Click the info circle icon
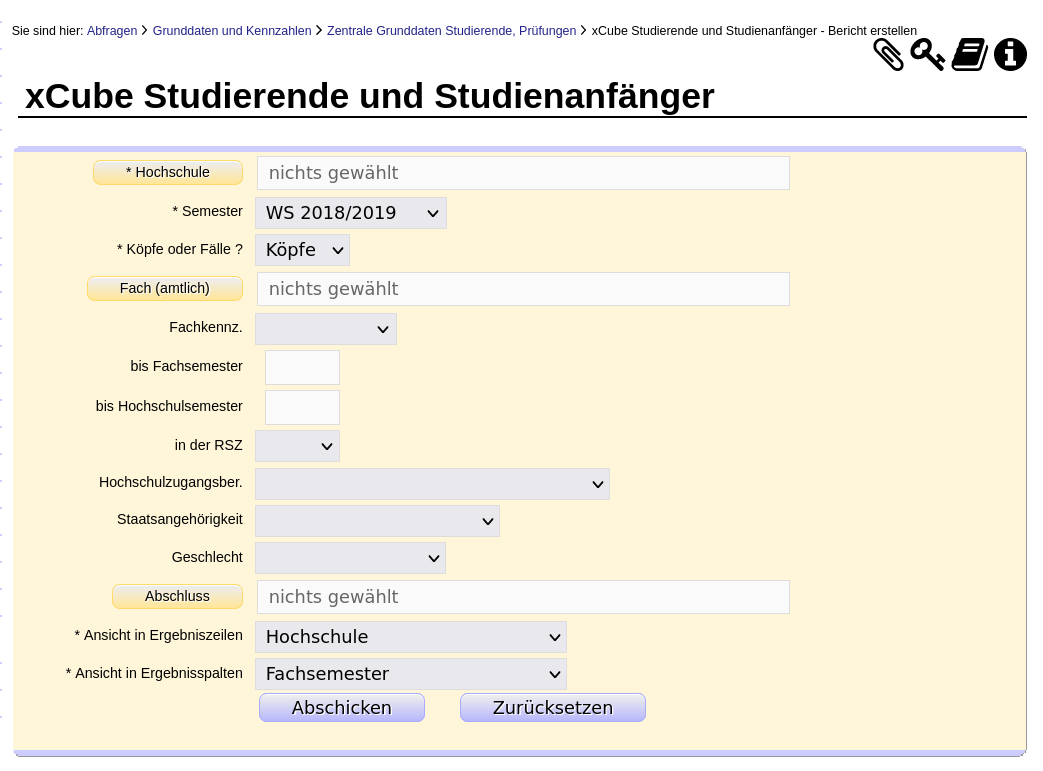Screen dimensions: 1043x771 click(1010, 55)
